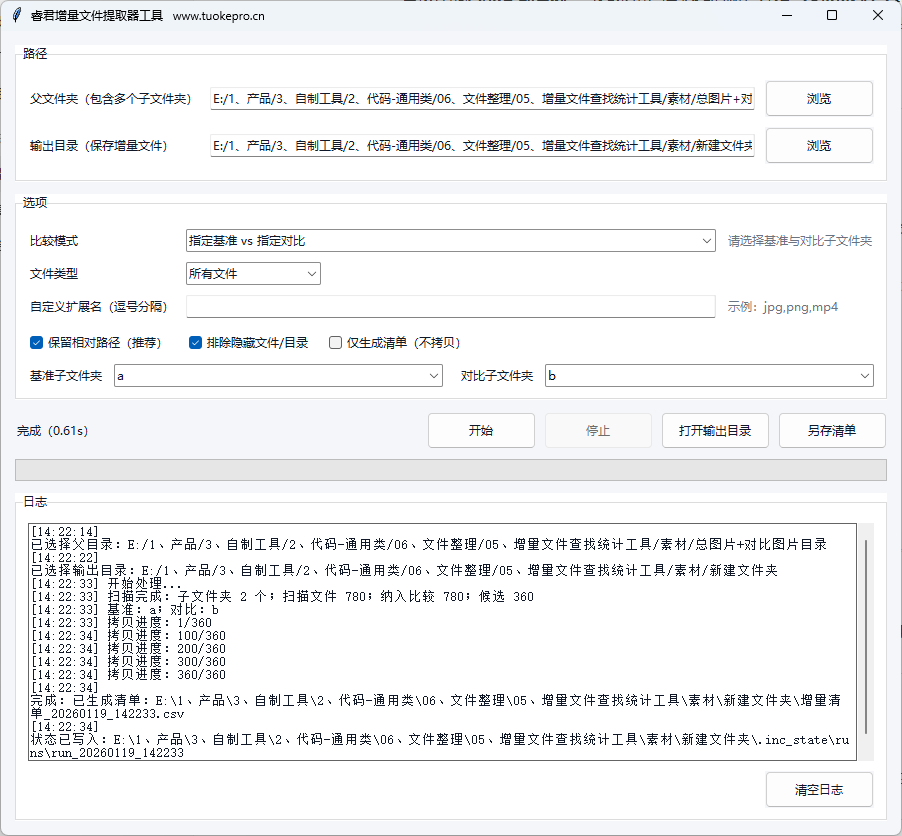
Task: Click the feather app icon in title bar
Action: click(x=16, y=16)
